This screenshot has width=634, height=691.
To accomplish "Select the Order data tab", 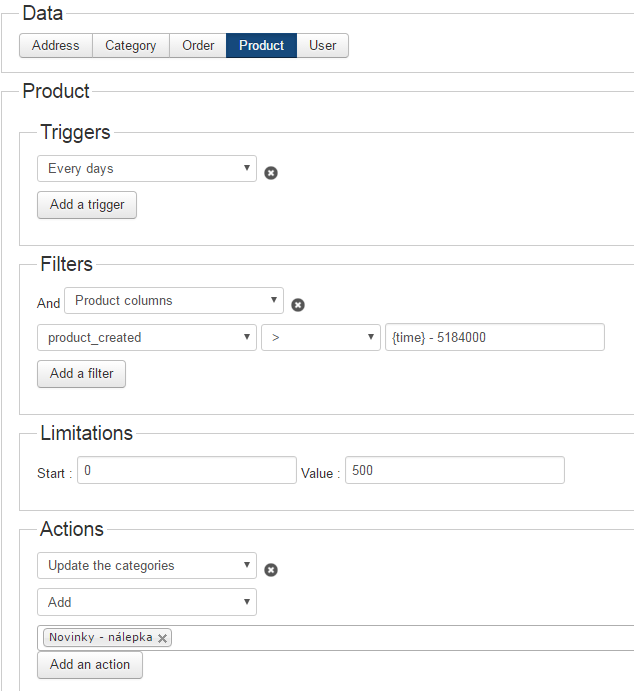I will 198,45.
